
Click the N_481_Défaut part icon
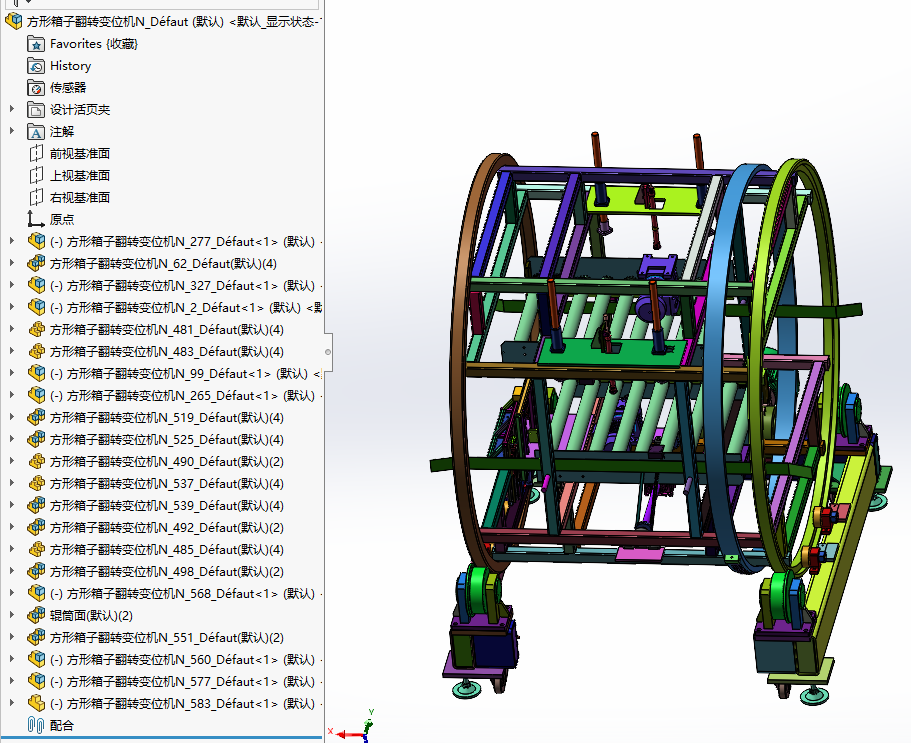pos(36,329)
